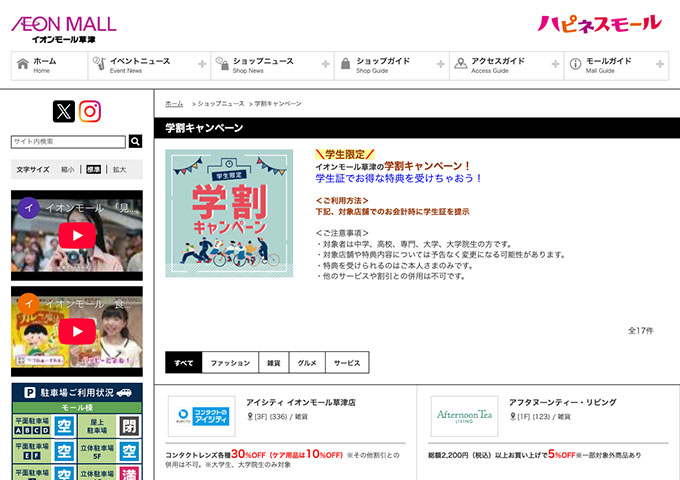The height and width of the screenshot is (480, 680).
Task: Set text size to 標準
Action: pyautogui.click(x=93, y=170)
